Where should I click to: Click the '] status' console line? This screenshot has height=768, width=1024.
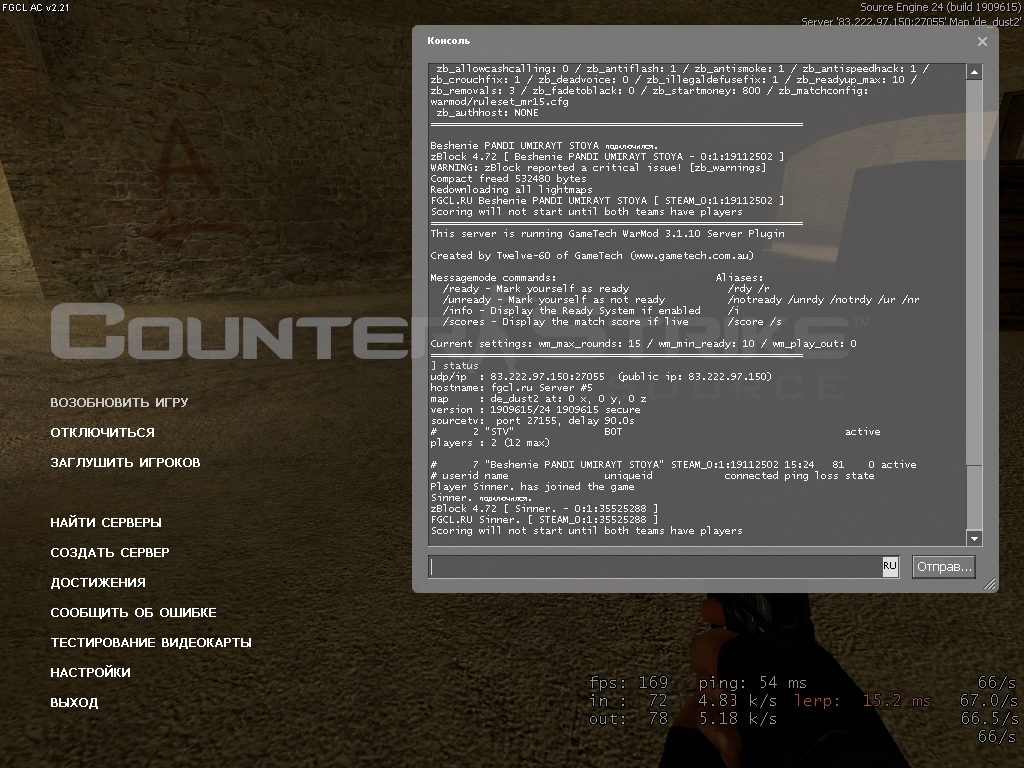coord(455,366)
